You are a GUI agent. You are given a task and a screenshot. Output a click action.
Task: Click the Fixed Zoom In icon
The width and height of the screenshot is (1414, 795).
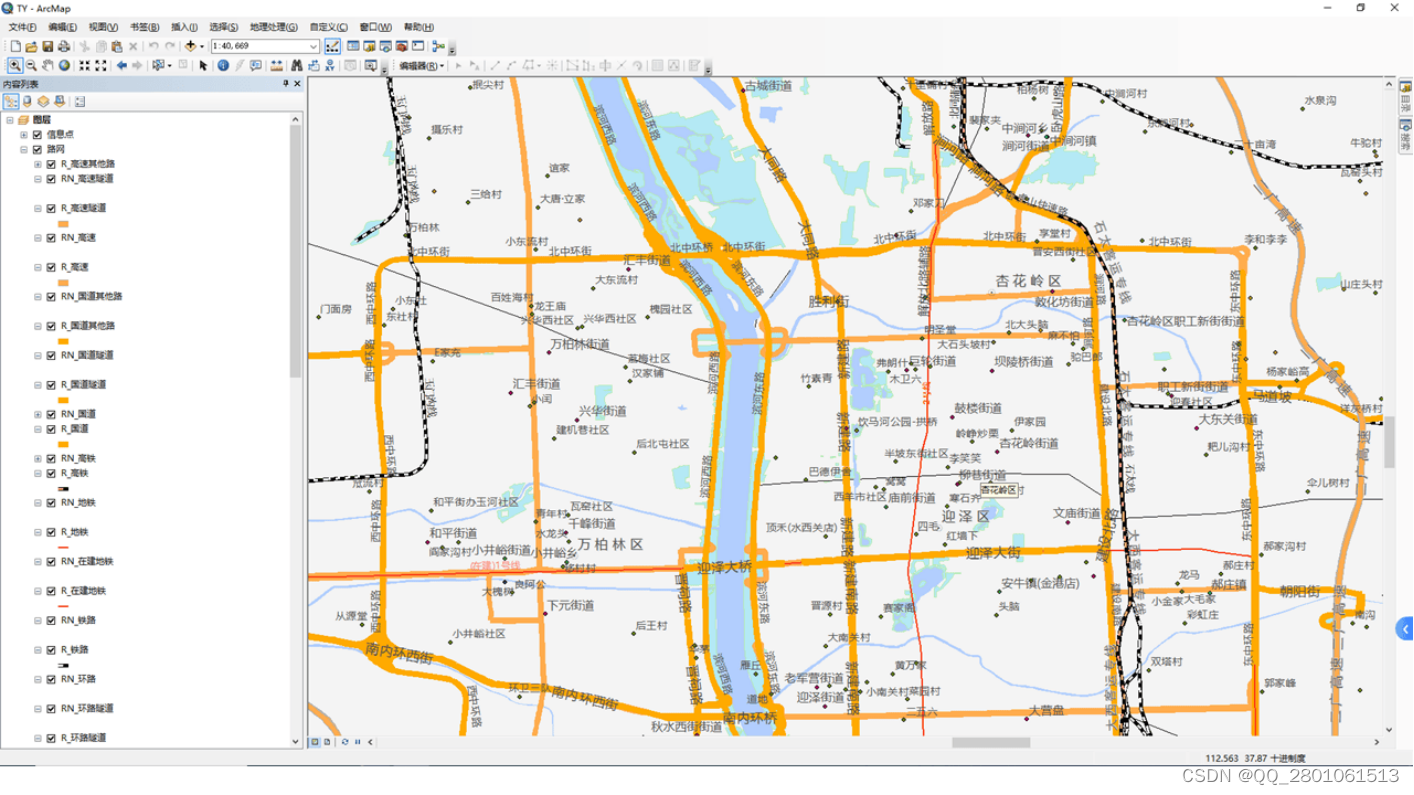tap(85, 66)
